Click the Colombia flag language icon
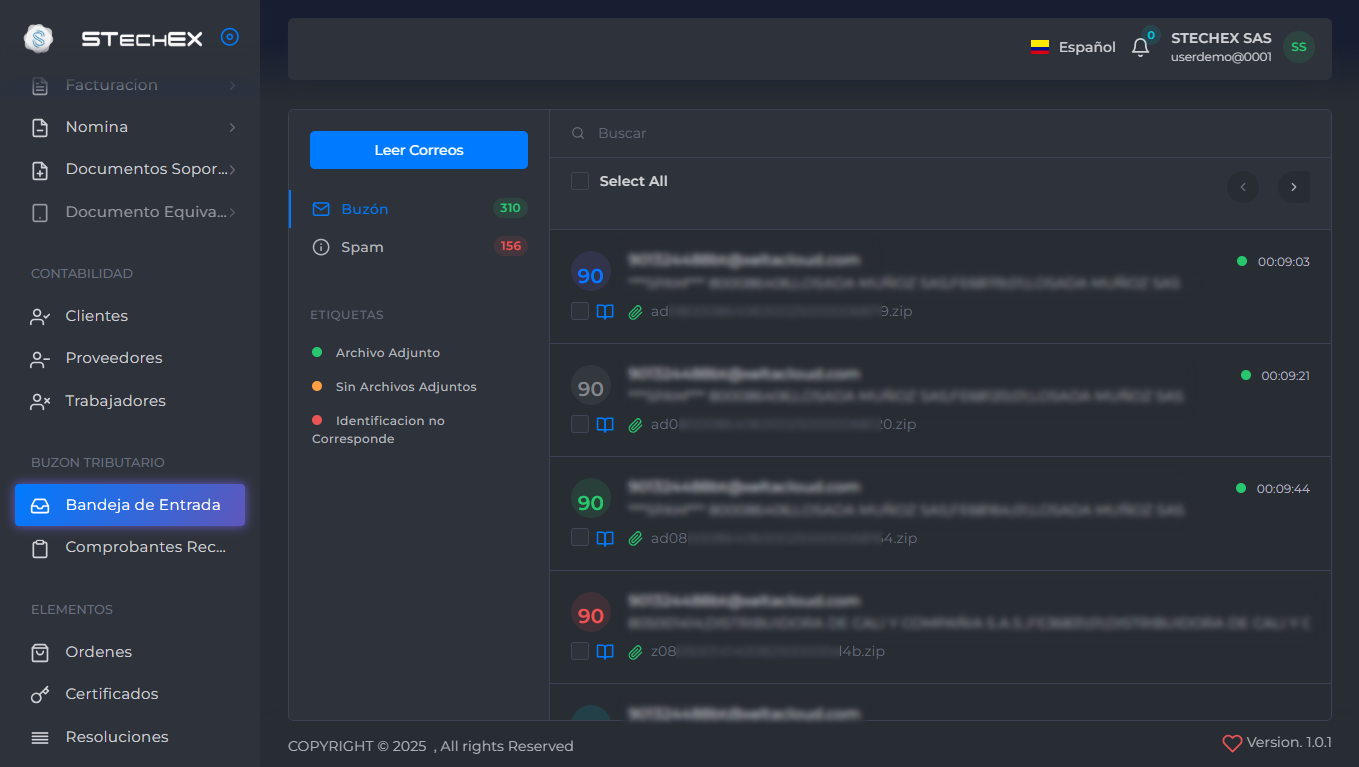The width and height of the screenshot is (1359, 767). point(1040,47)
